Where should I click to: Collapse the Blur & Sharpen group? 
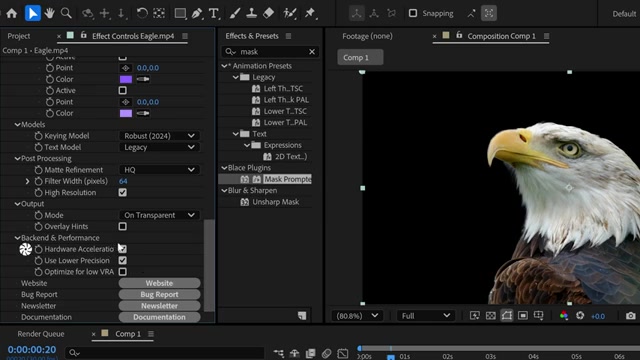click(x=224, y=191)
